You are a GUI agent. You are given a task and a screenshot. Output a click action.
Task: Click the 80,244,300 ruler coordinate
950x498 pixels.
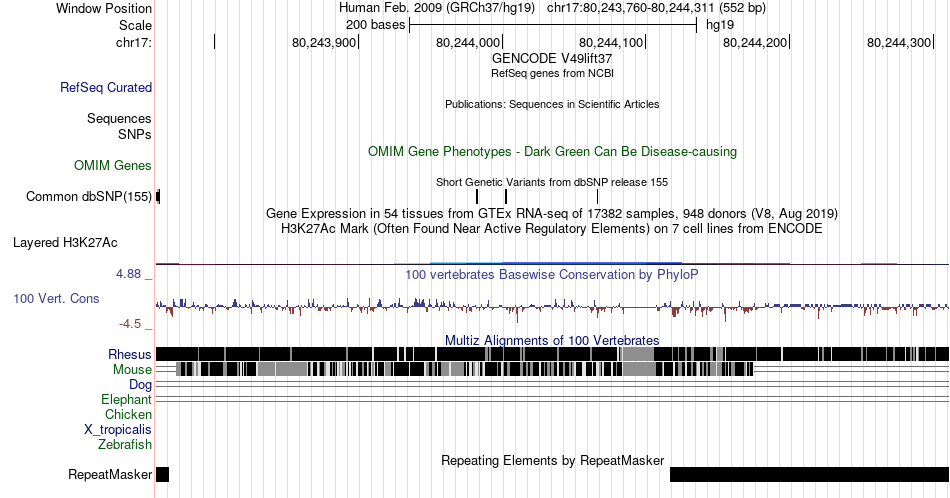tap(899, 42)
